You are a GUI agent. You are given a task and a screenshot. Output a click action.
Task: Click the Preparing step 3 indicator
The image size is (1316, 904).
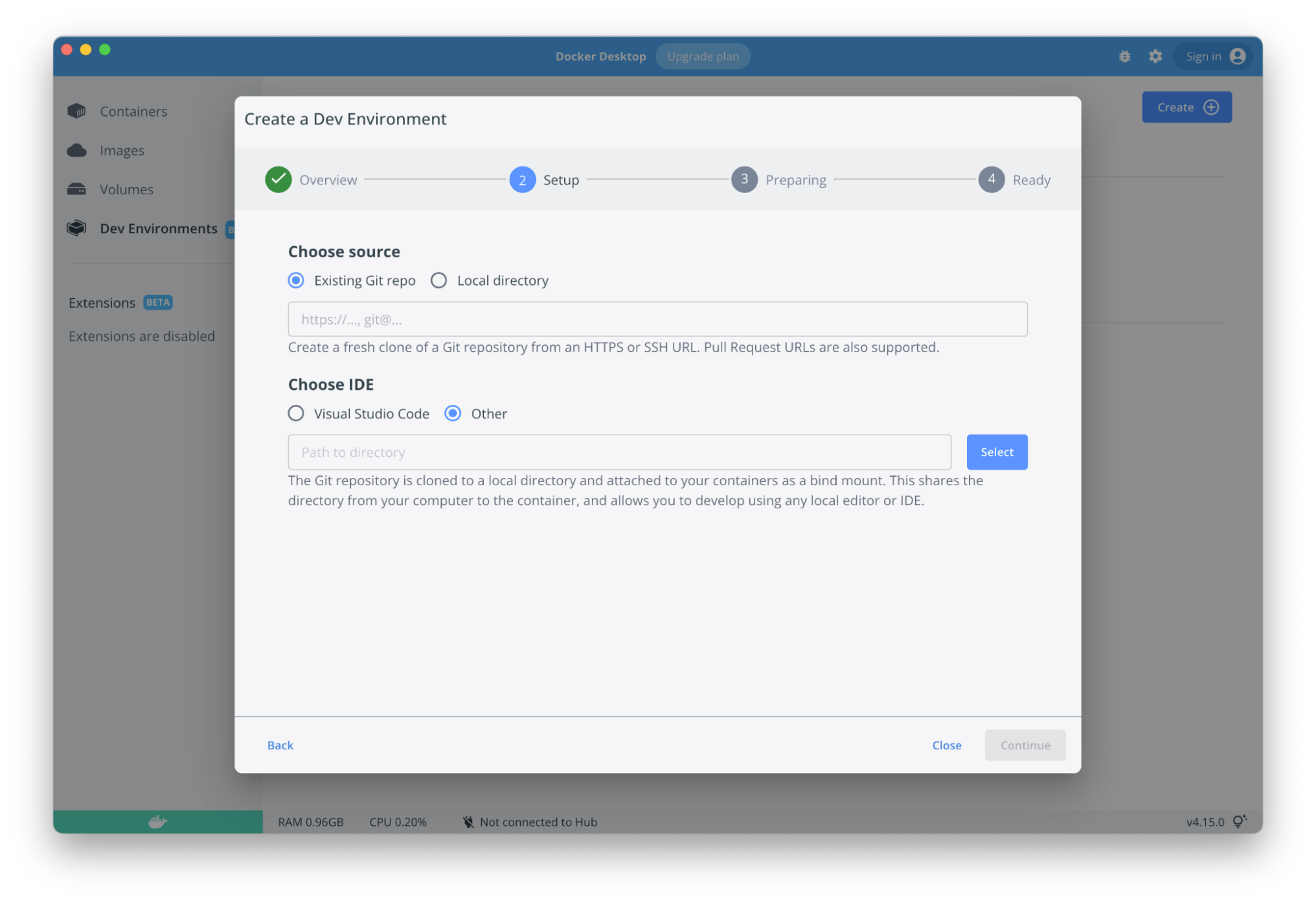point(745,179)
